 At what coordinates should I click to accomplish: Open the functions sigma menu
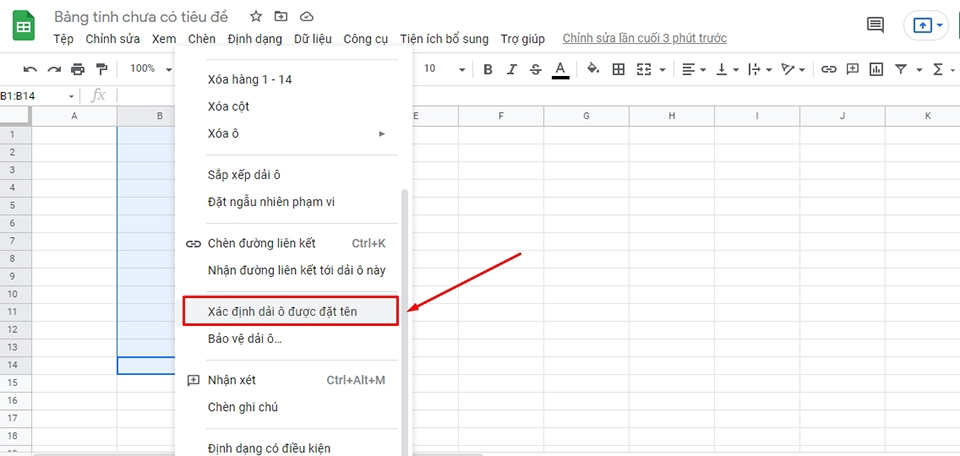tap(937, 69)
